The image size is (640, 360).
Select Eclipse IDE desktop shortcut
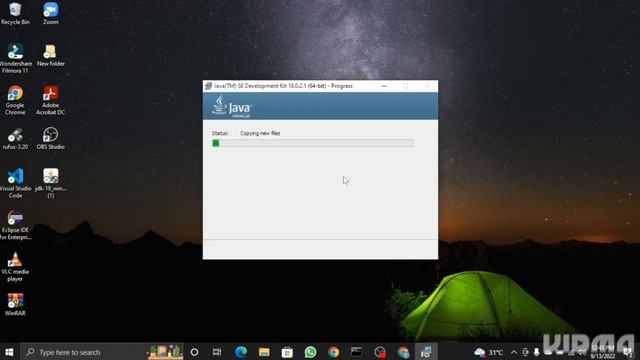tap(15, 225)
